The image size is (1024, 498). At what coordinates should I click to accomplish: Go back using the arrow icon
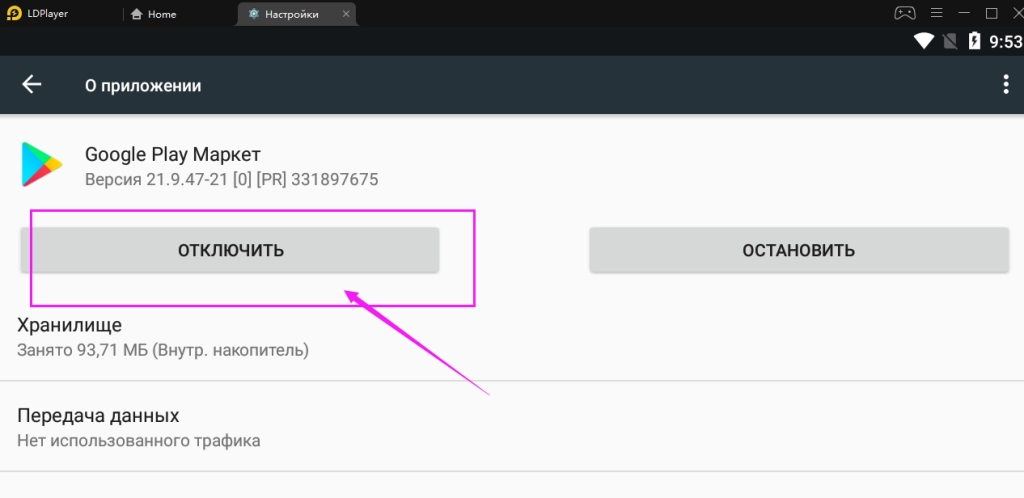click(x=32, y=85)
